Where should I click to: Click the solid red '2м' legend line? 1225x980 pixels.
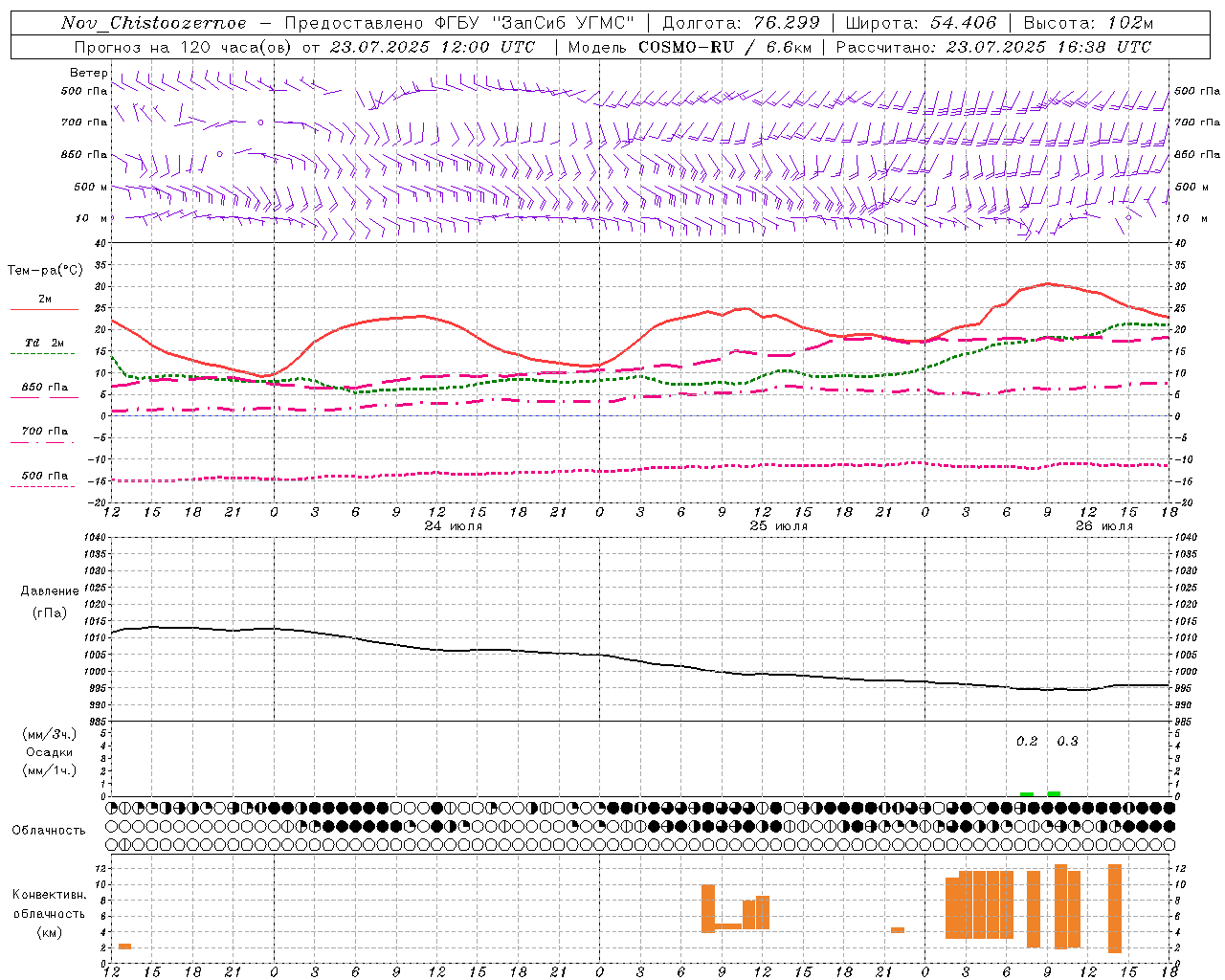[x=44, y=309]
